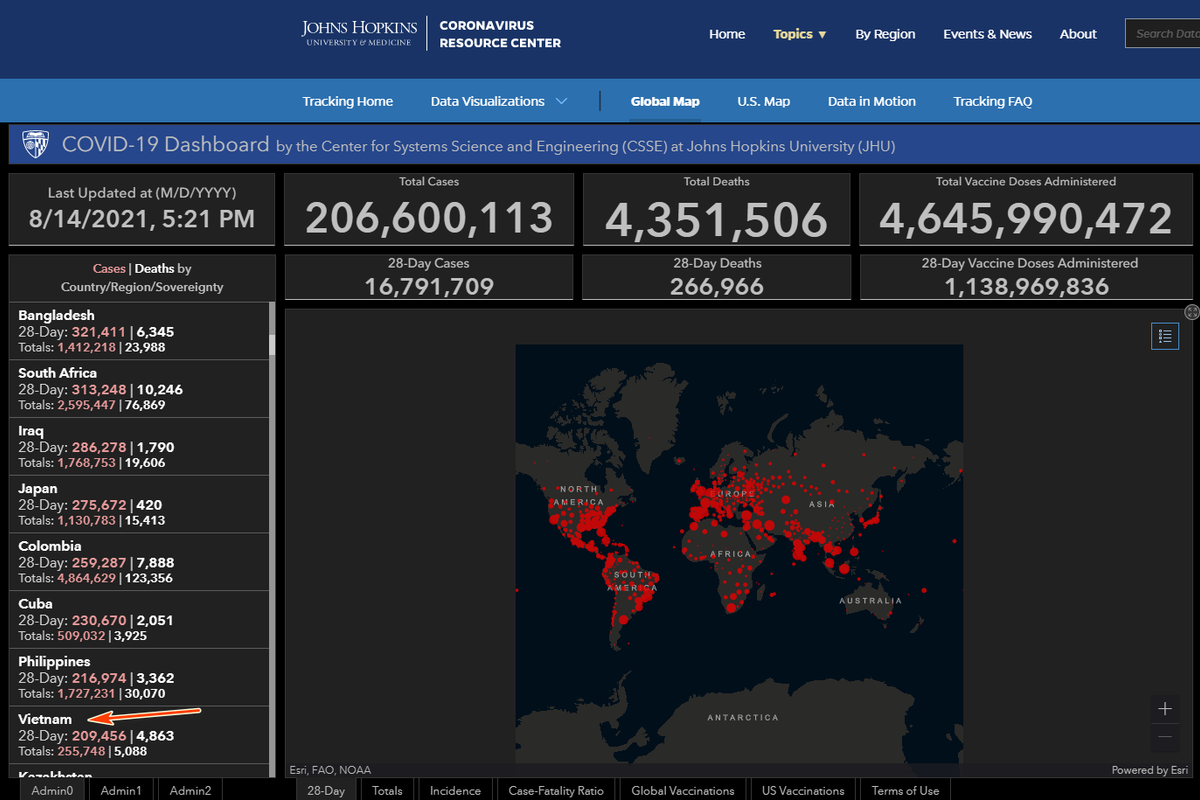Switch list to Admin1 level
The image size is (1200, 800).
coord(121,790)
